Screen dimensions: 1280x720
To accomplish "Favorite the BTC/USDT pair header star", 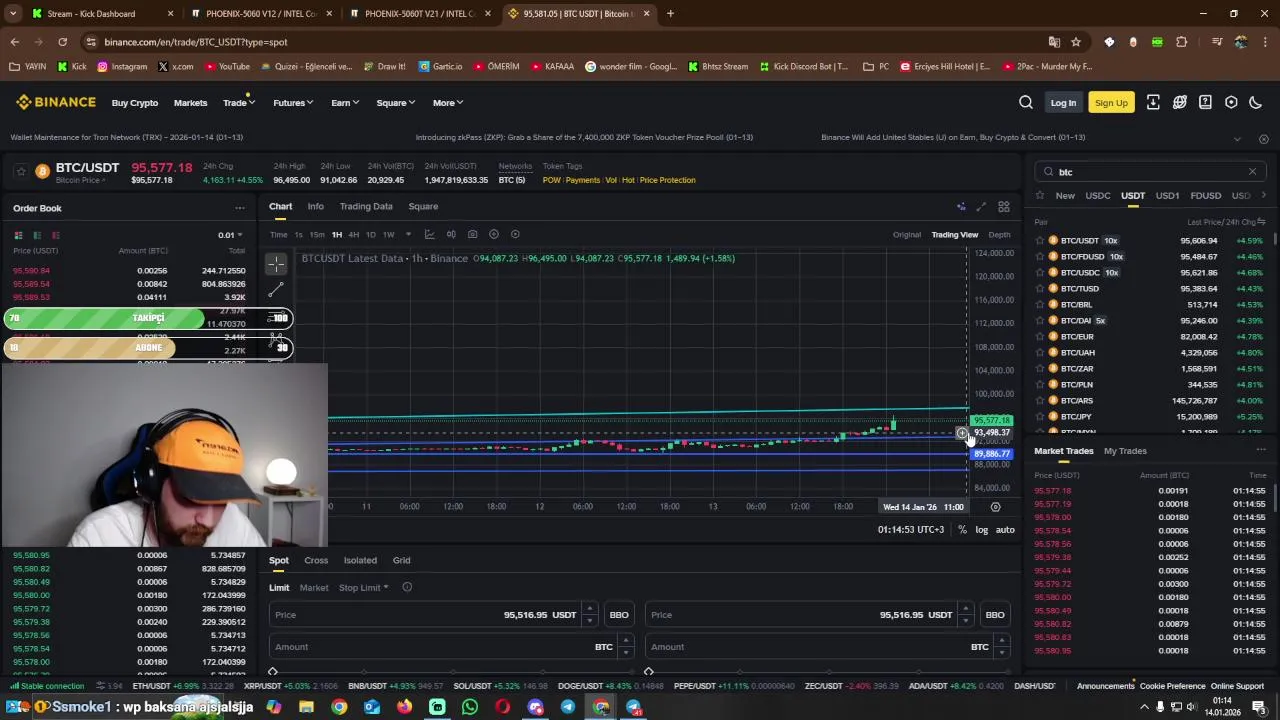I will 20,172.
